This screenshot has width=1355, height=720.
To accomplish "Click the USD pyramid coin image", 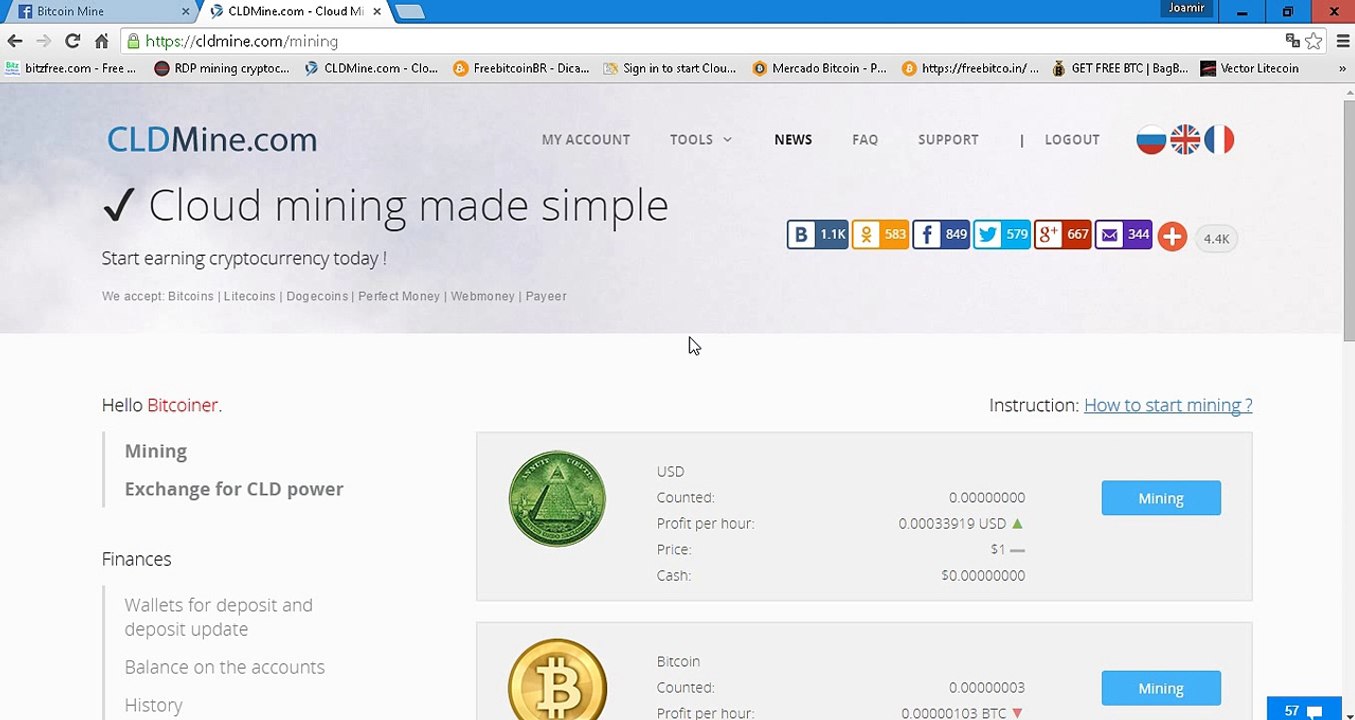I will click(x=557, y=498).
